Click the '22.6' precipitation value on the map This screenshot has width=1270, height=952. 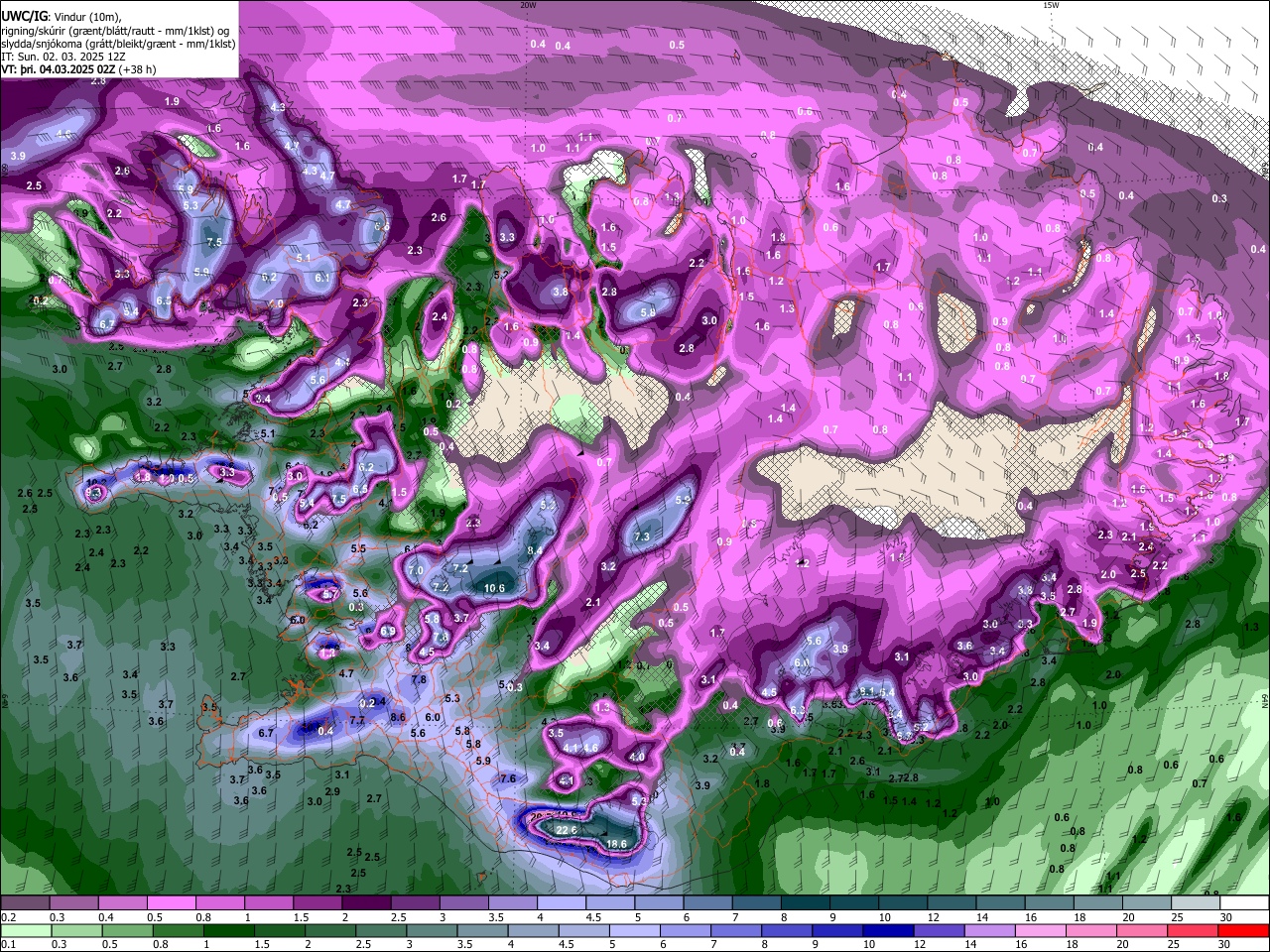click(x=567, y=830)
